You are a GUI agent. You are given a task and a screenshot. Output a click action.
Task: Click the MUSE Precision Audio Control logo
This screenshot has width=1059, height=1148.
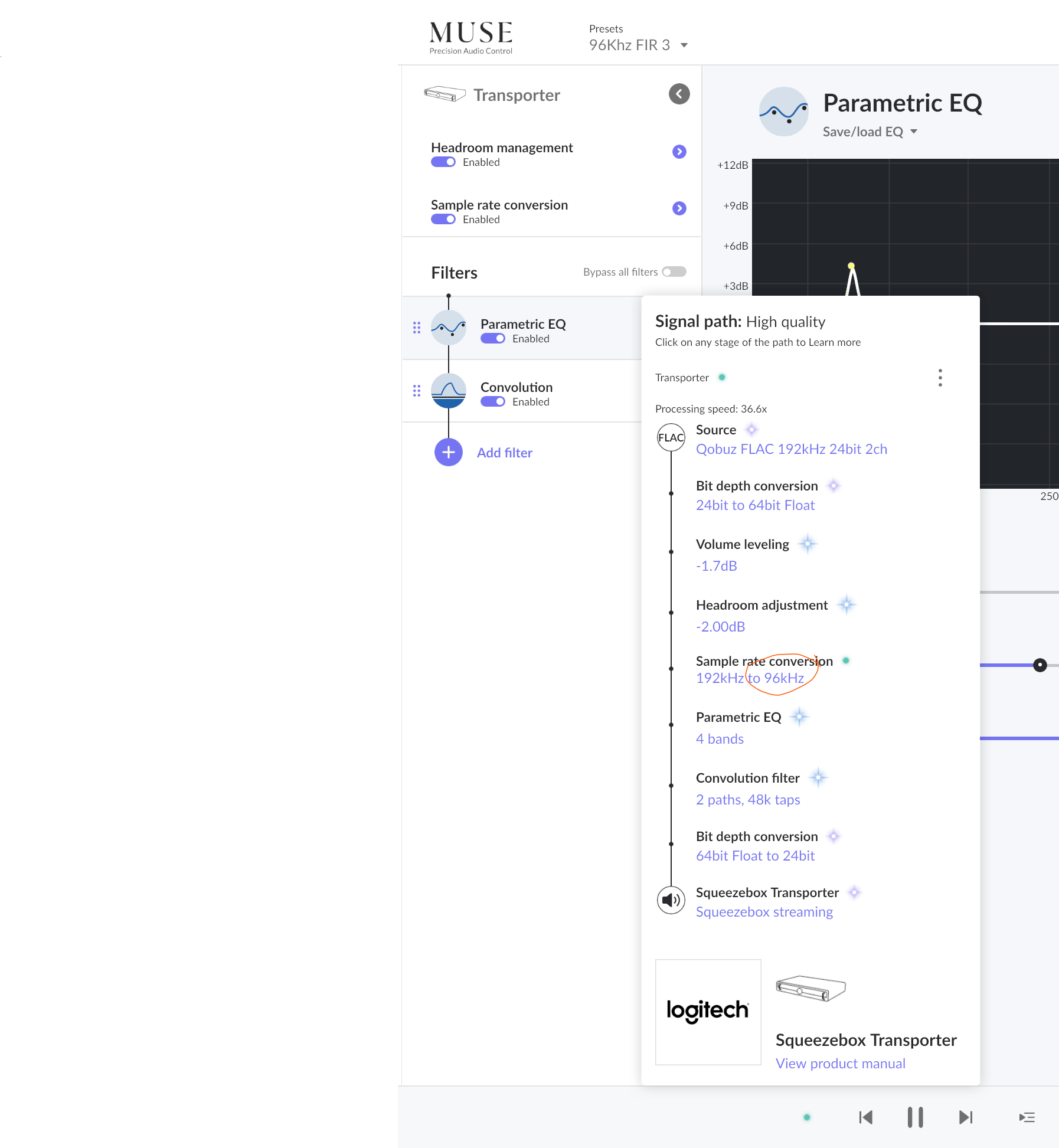coord(471,37)
